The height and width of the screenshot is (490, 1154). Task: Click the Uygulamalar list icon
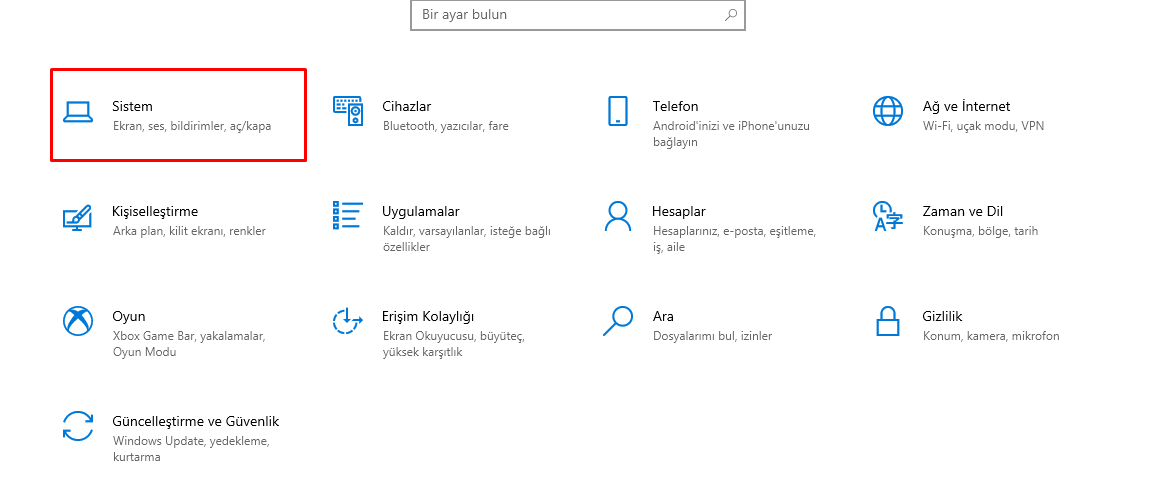point(347,216)
